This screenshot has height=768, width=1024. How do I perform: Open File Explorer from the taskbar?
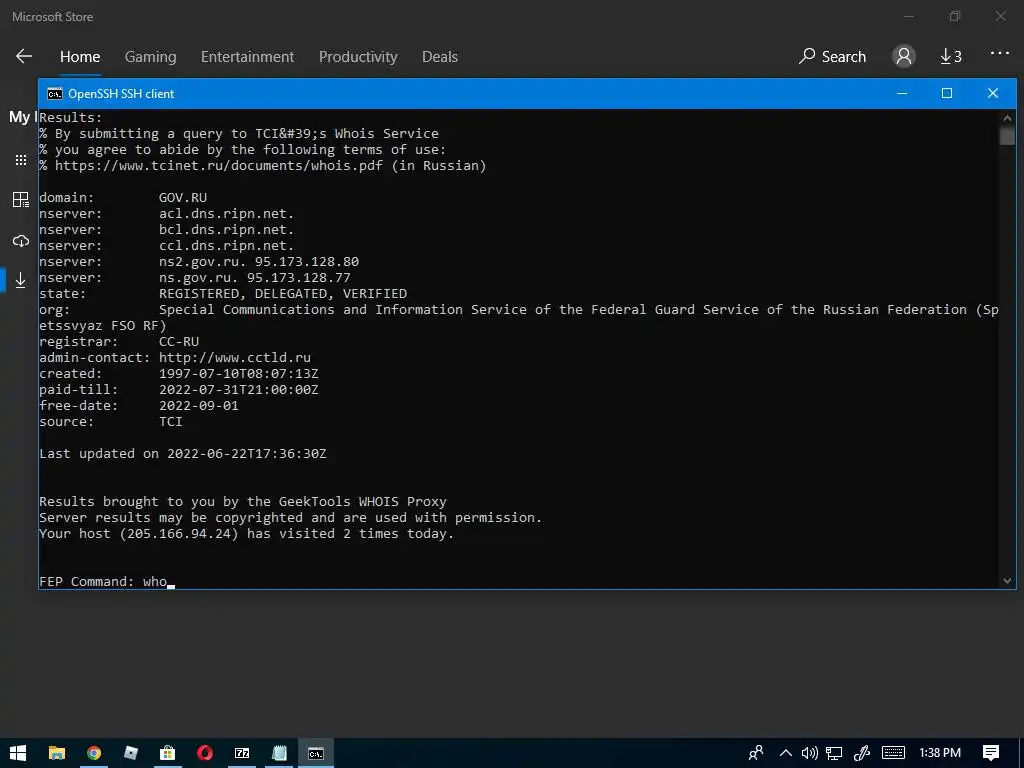(57, 753)
